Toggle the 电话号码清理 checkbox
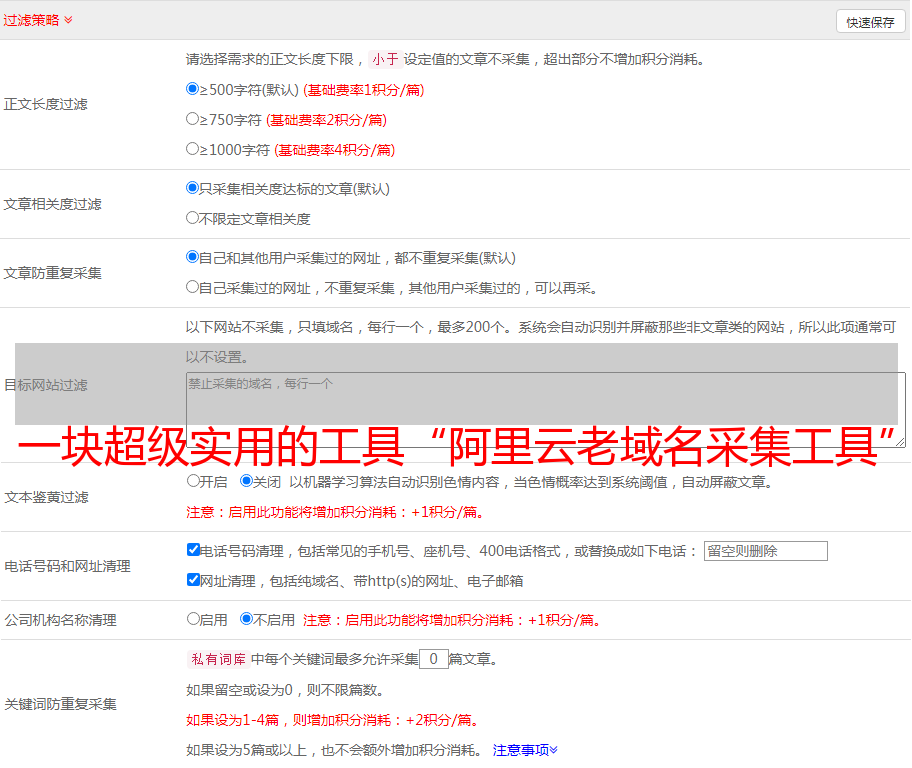 pyautogui.click(x=193, y=550)
